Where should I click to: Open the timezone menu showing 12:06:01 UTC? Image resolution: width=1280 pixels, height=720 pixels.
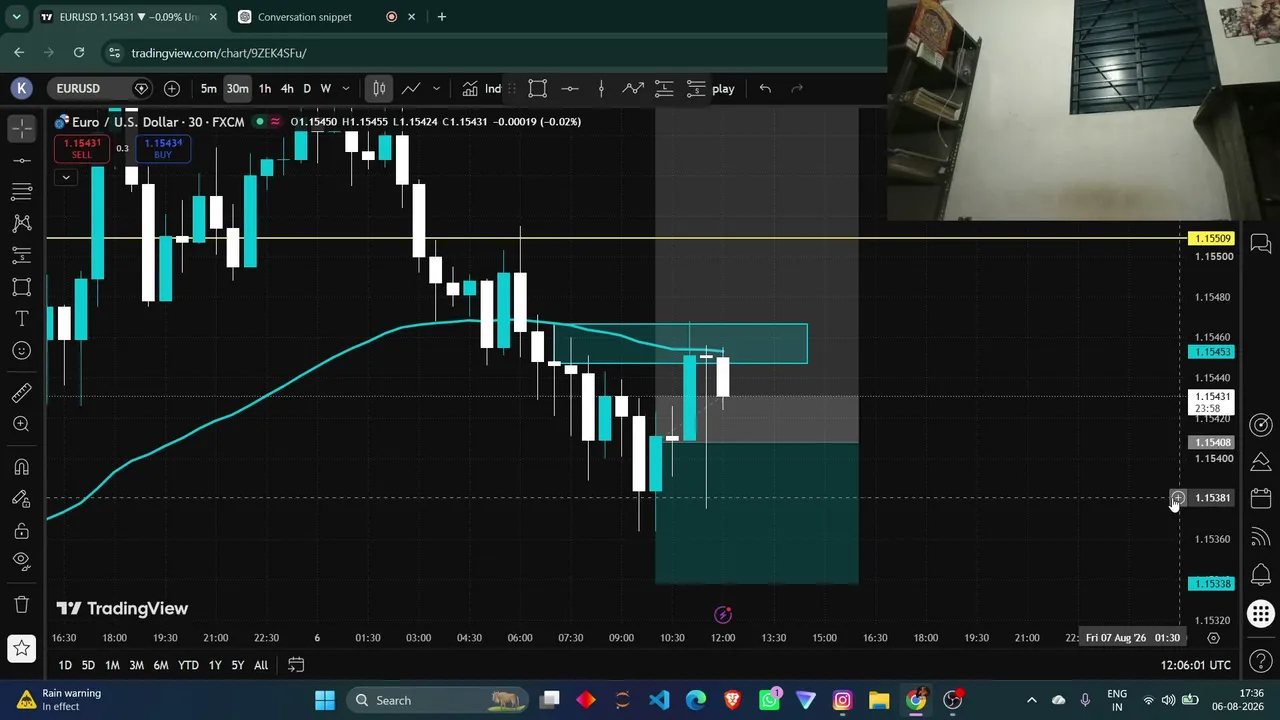[x=1196, y=665]
